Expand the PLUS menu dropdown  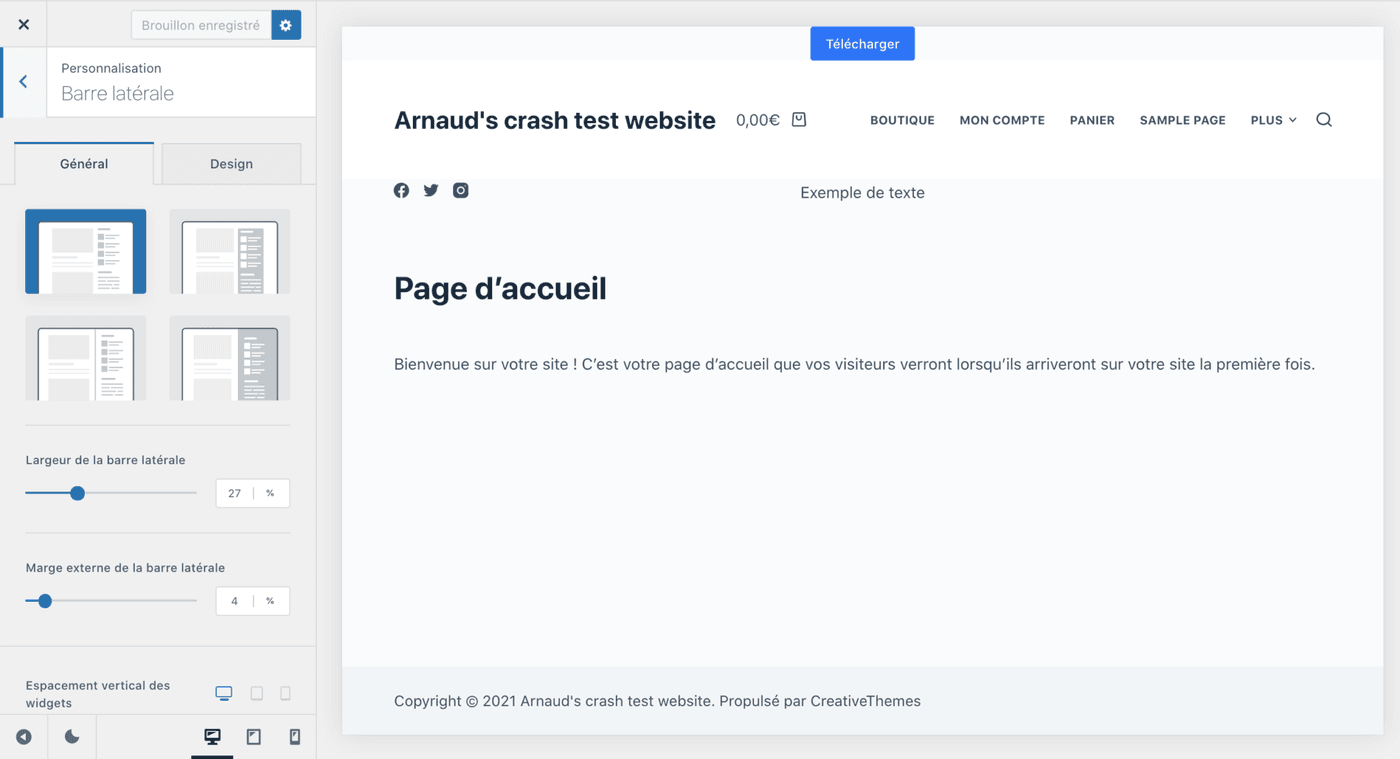click(1273, 120)
